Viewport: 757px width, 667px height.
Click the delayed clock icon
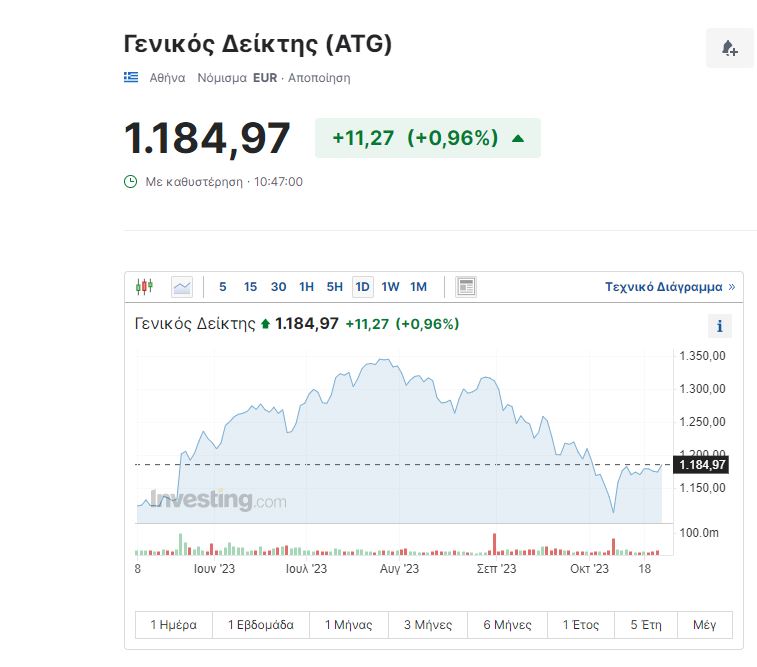pyautogui.click(x=130, y=182)
